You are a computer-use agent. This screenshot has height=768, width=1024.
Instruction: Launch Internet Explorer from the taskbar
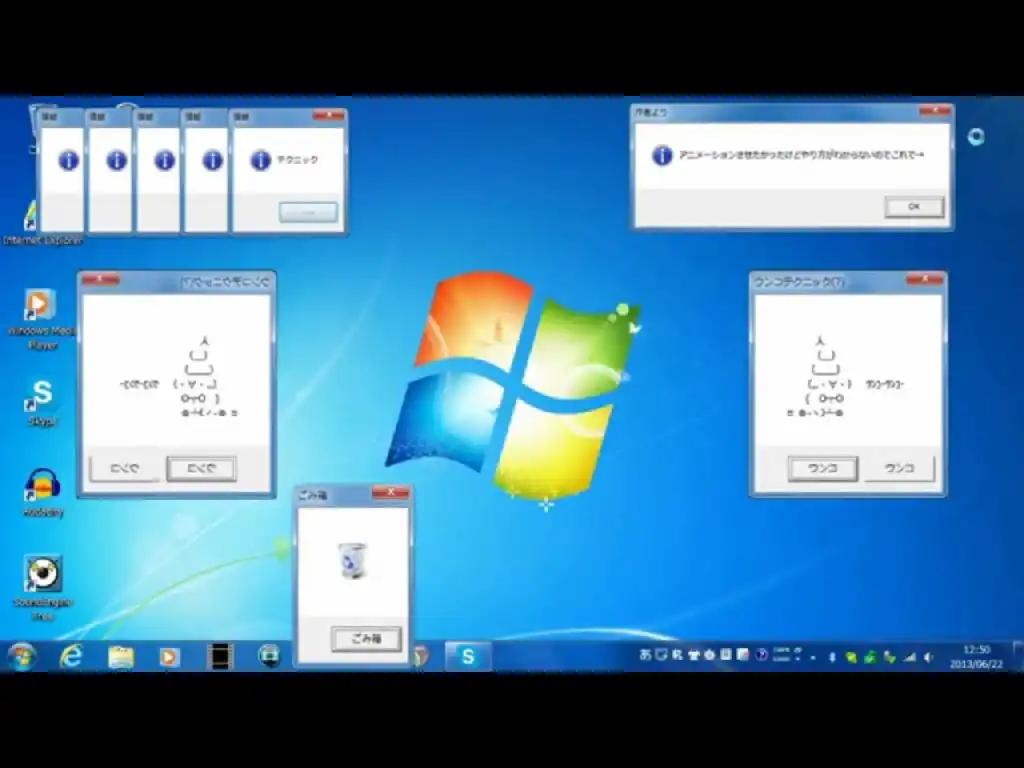[71, 656]
